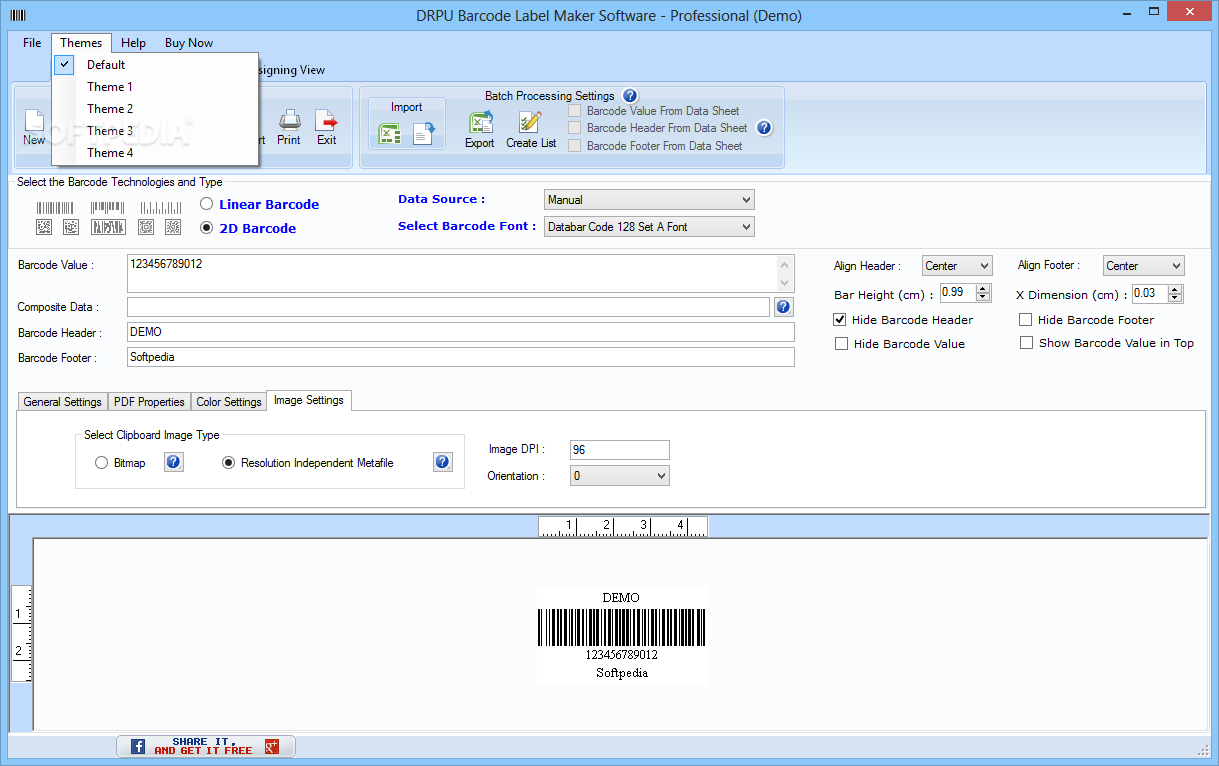Decrease X Dimension with down arrow
This screenshot has width=1219, height=766.
point(1175,298)
